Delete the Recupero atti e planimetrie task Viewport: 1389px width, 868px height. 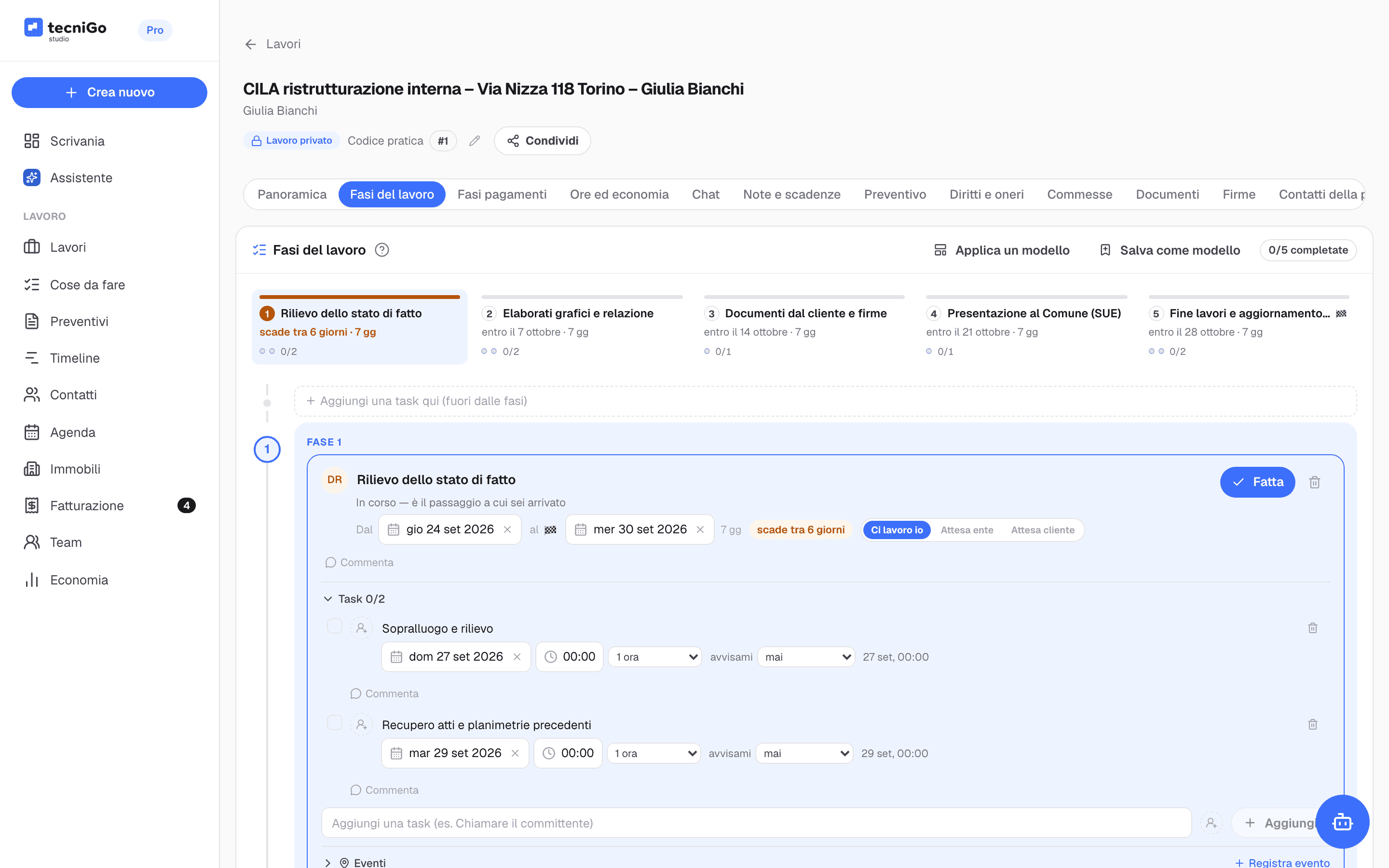pyautogui.click(x=1313, y=724)
